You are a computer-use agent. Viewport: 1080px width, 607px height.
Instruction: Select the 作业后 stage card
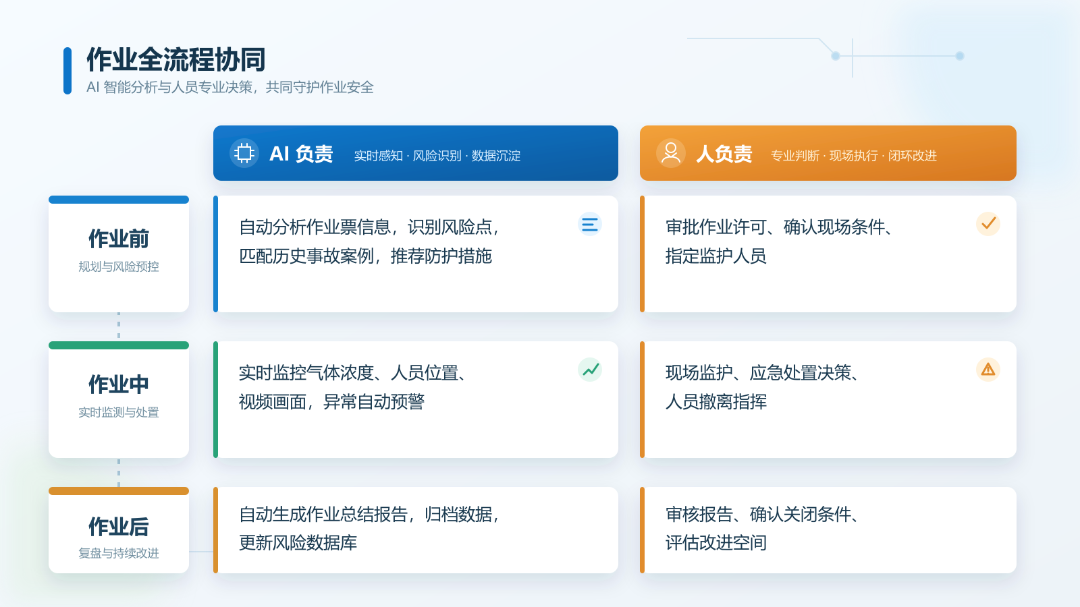coord(118,530)
